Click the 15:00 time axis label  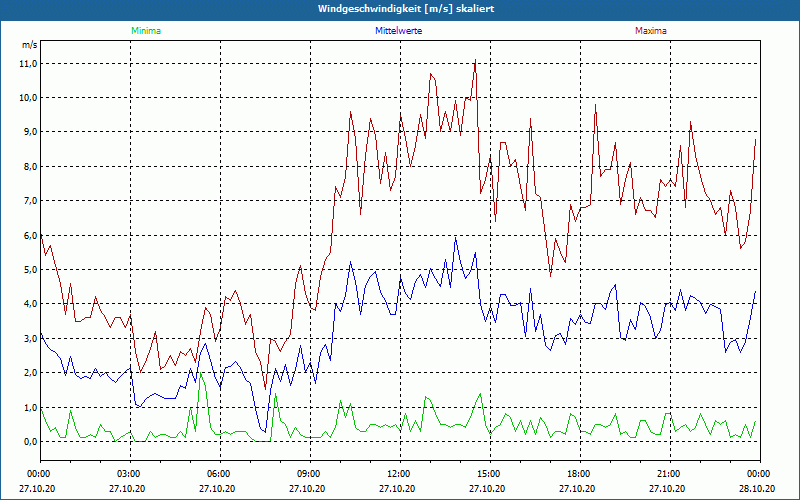490,474
